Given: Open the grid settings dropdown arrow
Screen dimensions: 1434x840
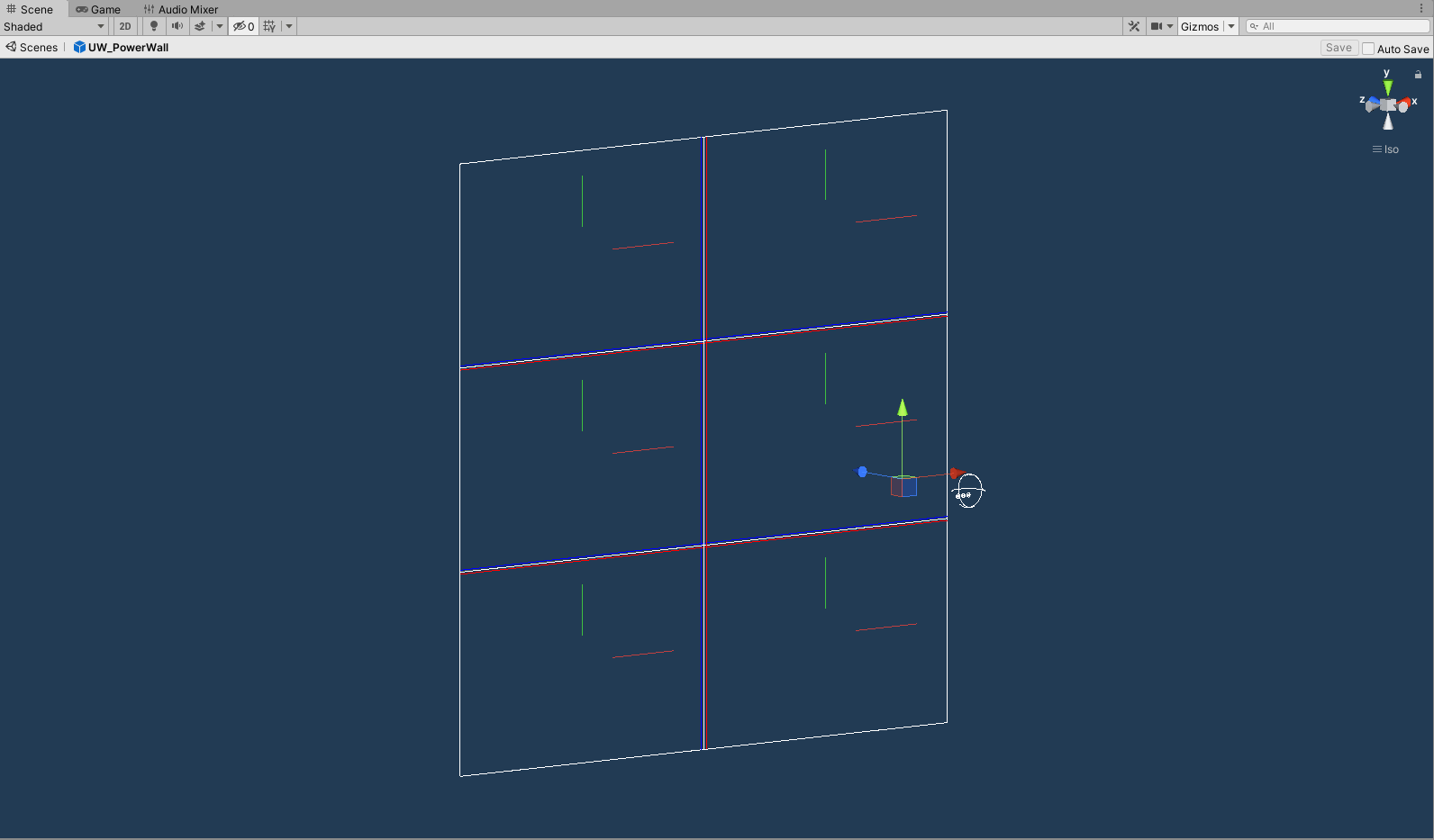Looking at the screenshot, I should click(x=289, y=26).
